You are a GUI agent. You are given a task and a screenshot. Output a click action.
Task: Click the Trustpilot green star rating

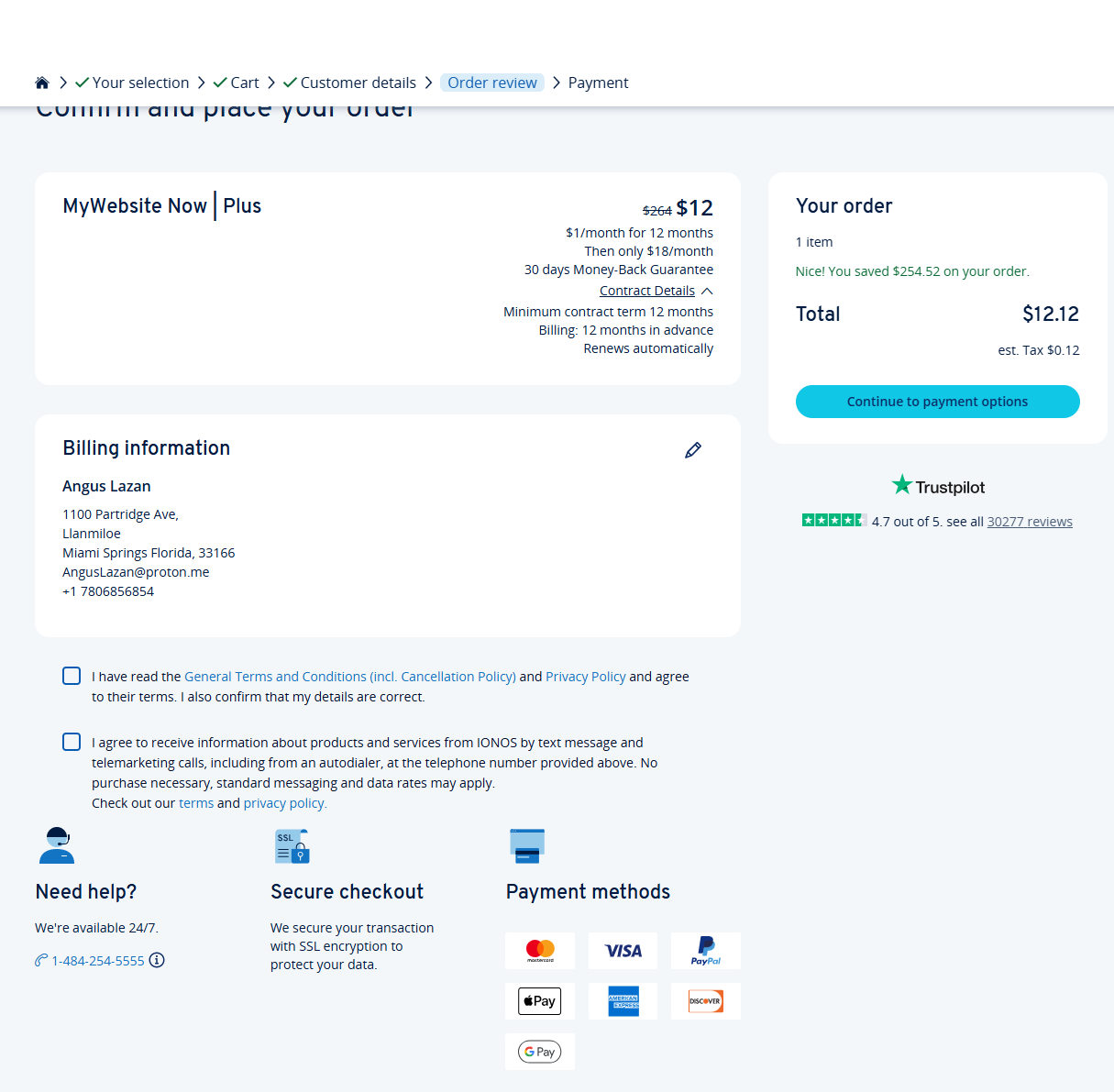(833, 520)
